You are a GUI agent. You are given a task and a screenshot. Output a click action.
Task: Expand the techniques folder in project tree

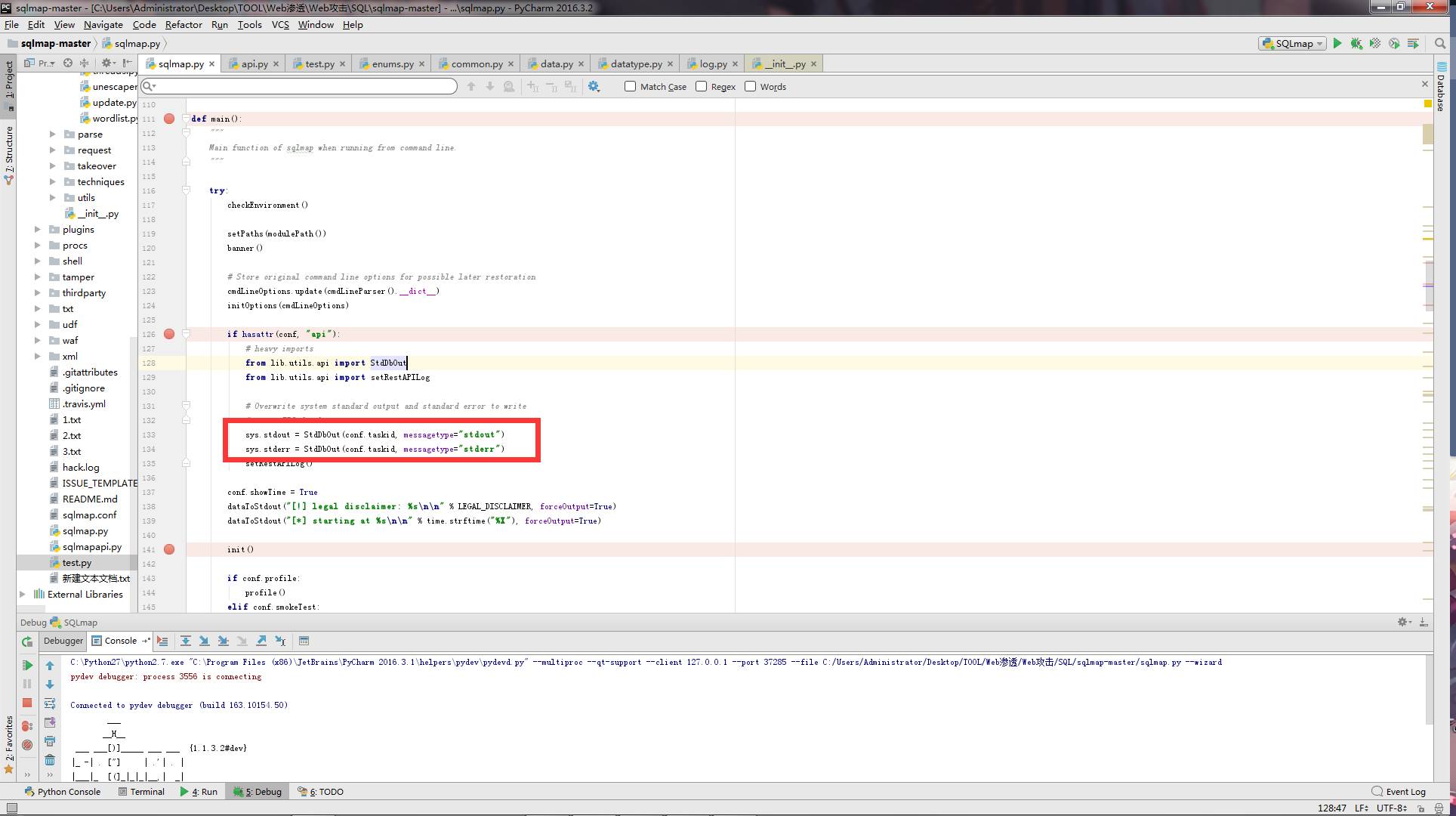52,181
